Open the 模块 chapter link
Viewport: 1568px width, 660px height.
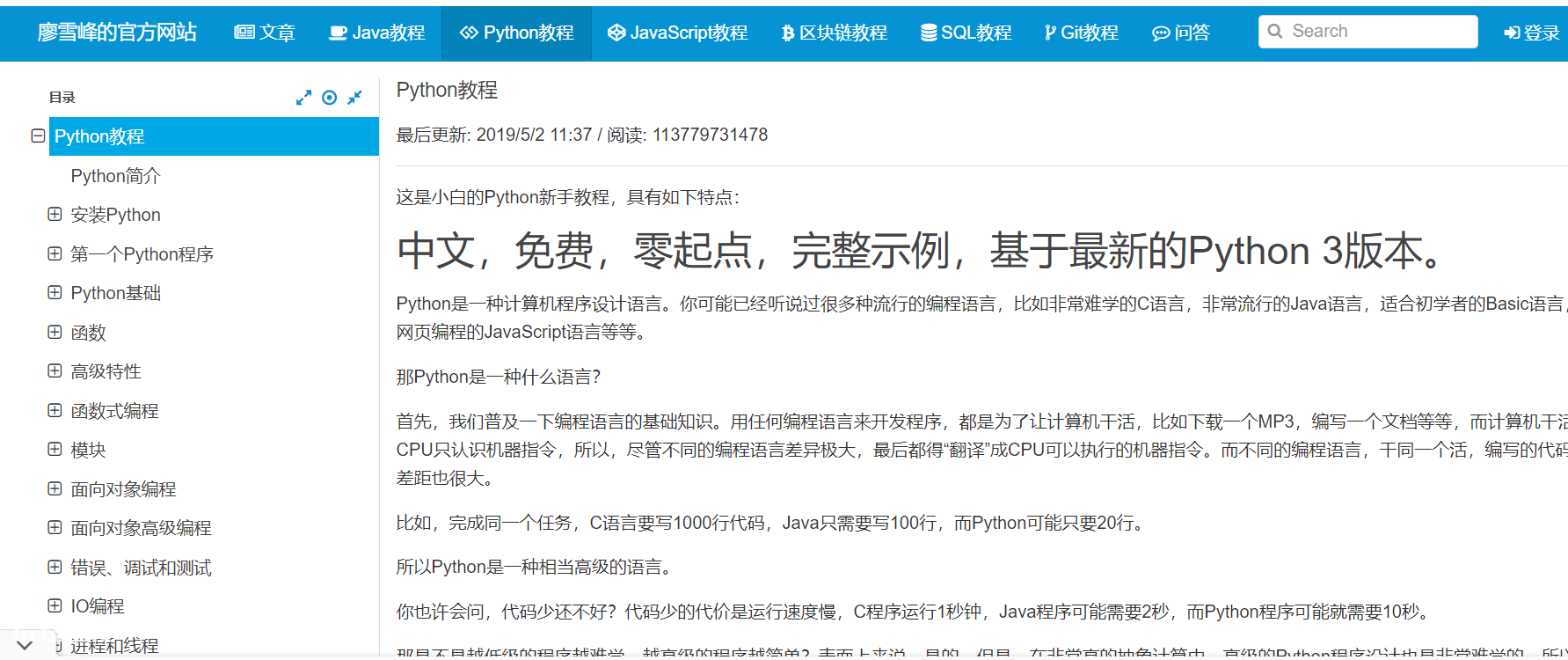tap(88, 450)
